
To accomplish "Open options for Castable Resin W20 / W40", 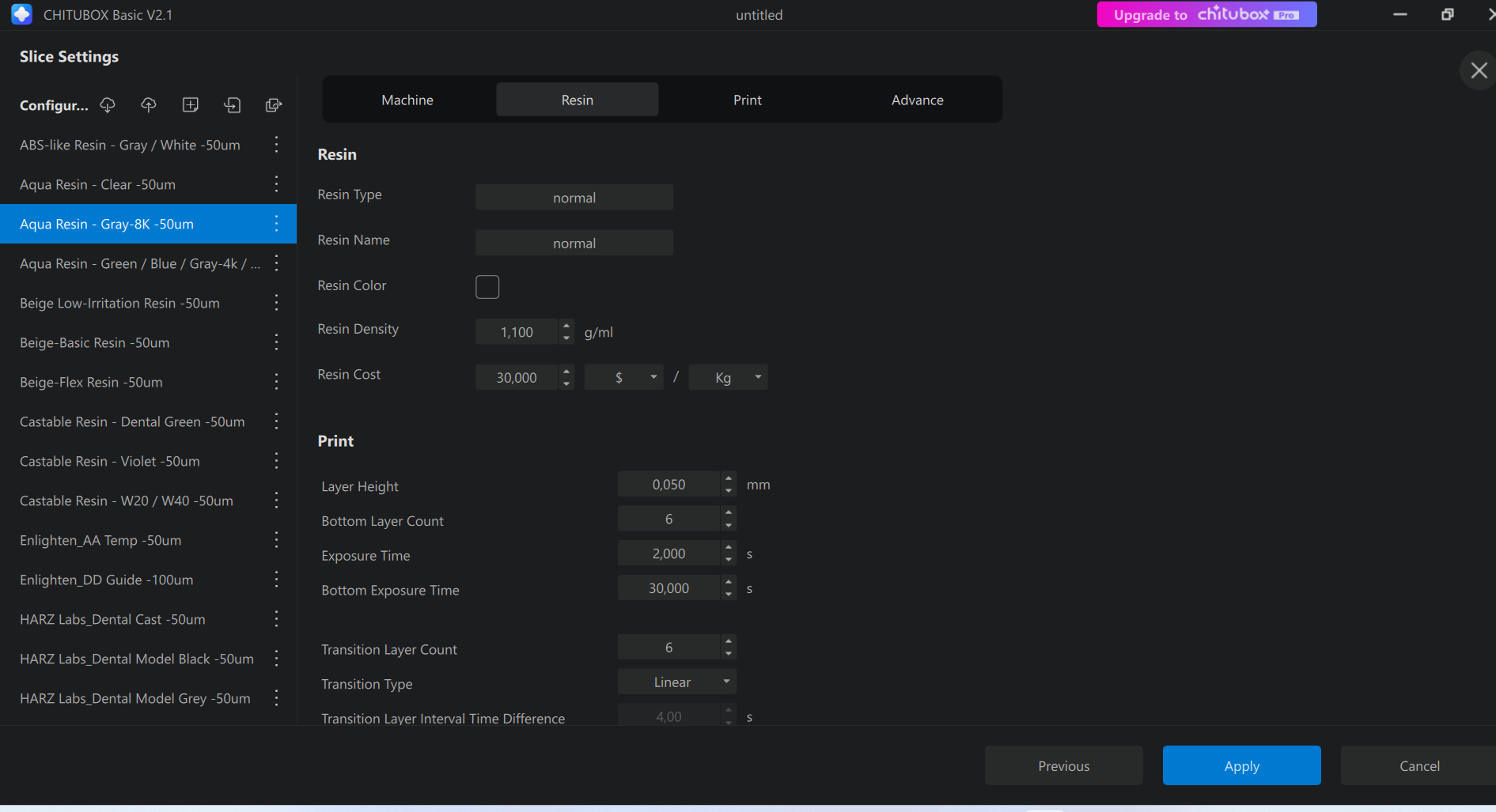I will [x=276, y=500].
